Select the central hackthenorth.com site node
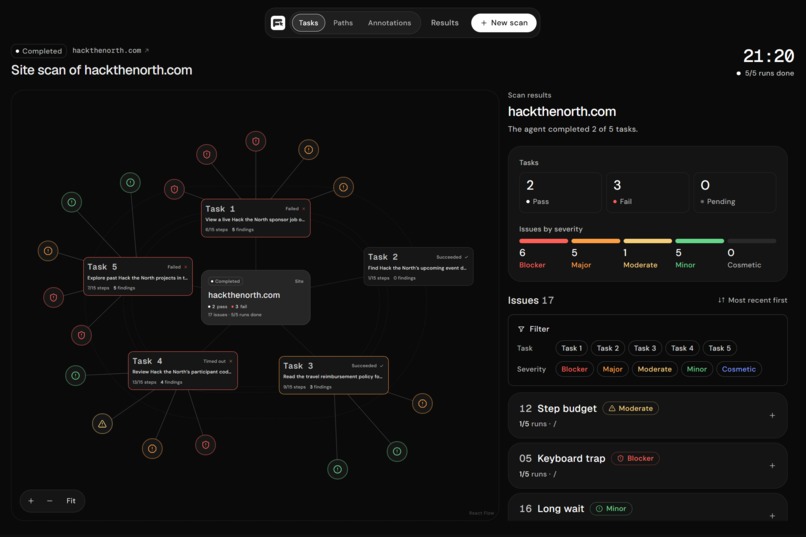Image resolution: width=806 pixels, height=537 pixels. pyautogui.click(x=255, y=298)
